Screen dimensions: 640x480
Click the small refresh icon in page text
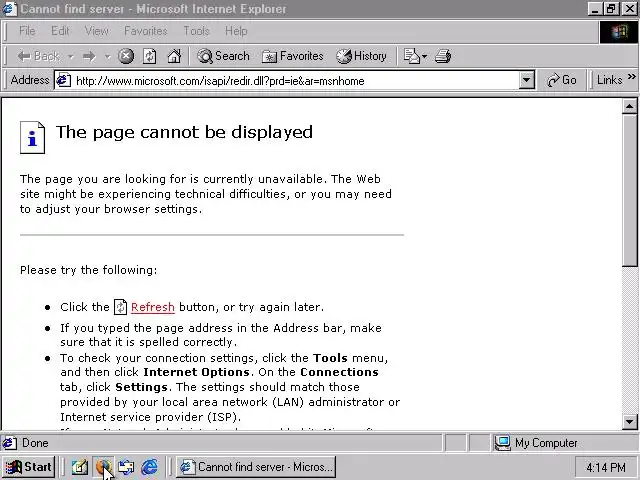(x=120, y=307)
